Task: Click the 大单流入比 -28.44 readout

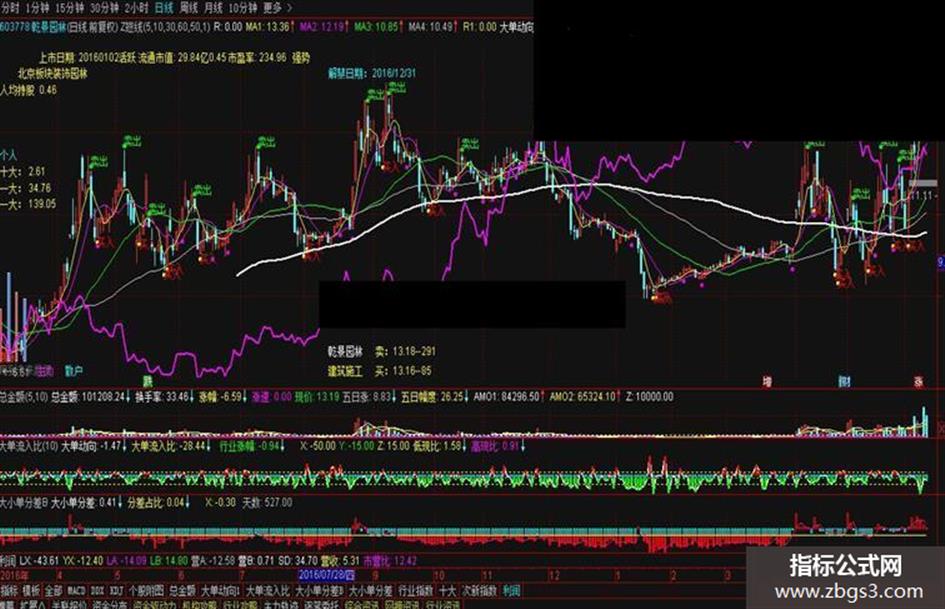Action: click(x=169, y=446)
